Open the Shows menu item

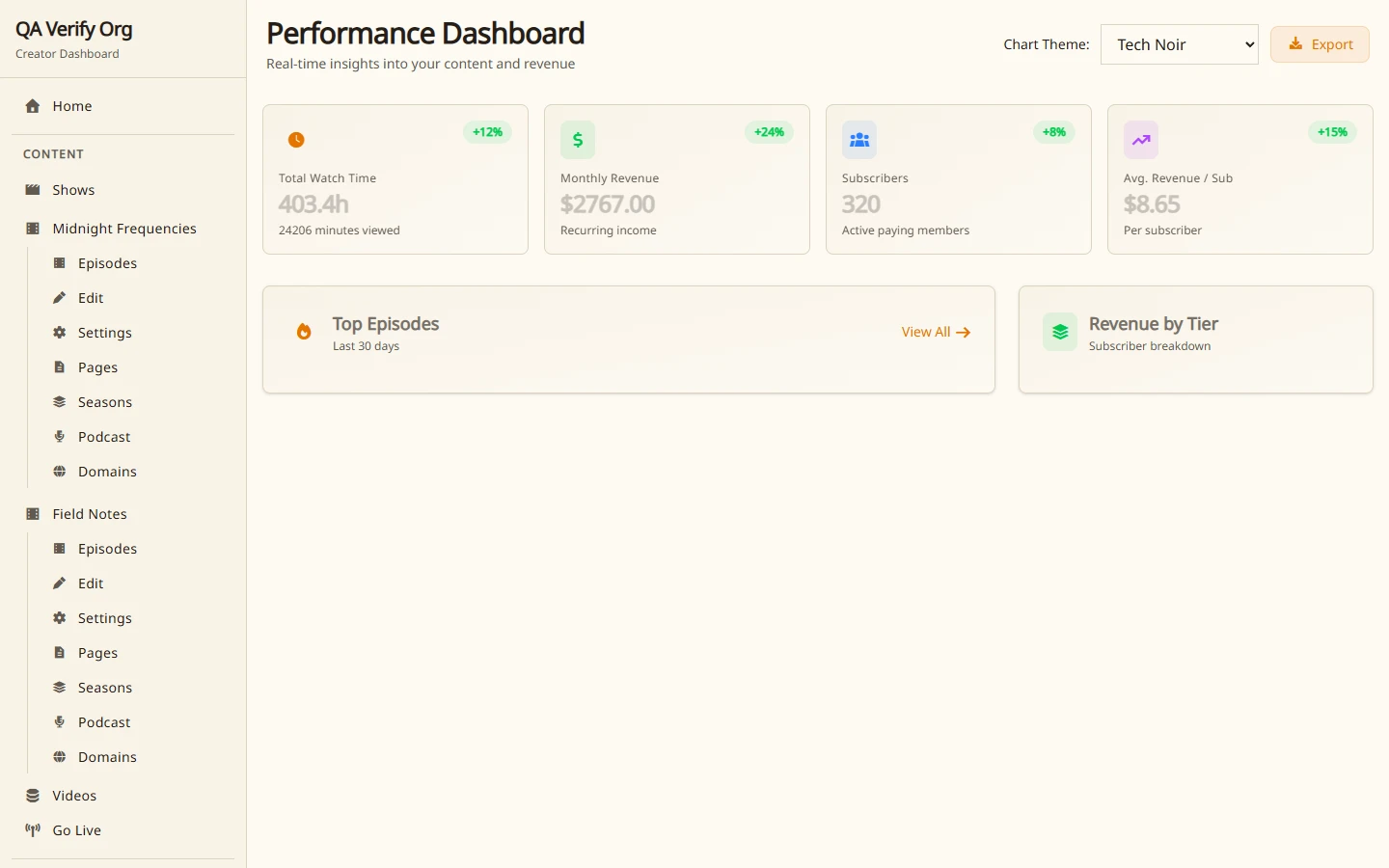123,190
